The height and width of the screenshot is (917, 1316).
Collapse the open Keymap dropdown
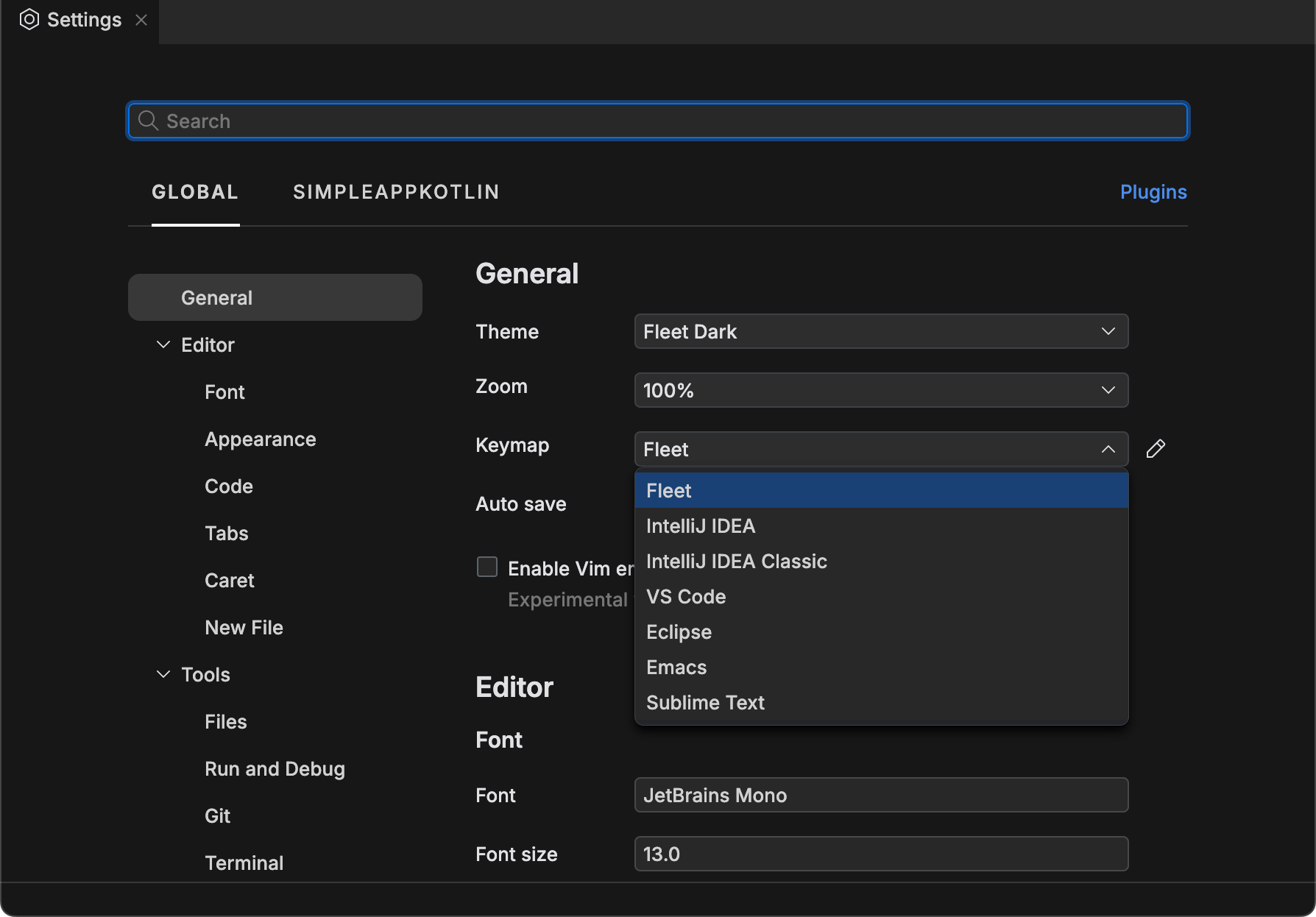(1108, 448)
